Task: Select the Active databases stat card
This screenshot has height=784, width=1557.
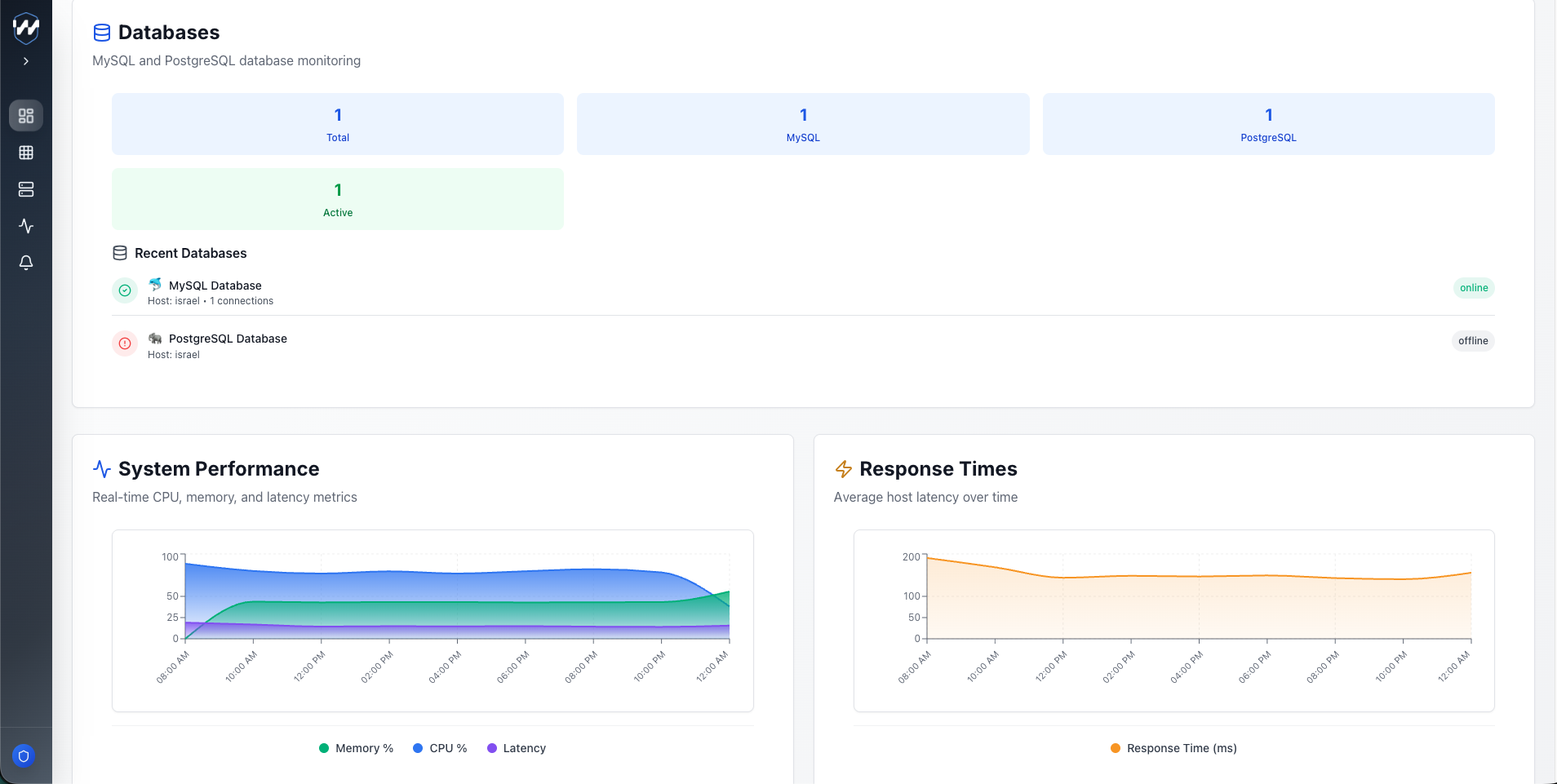Action: [338, 199]
